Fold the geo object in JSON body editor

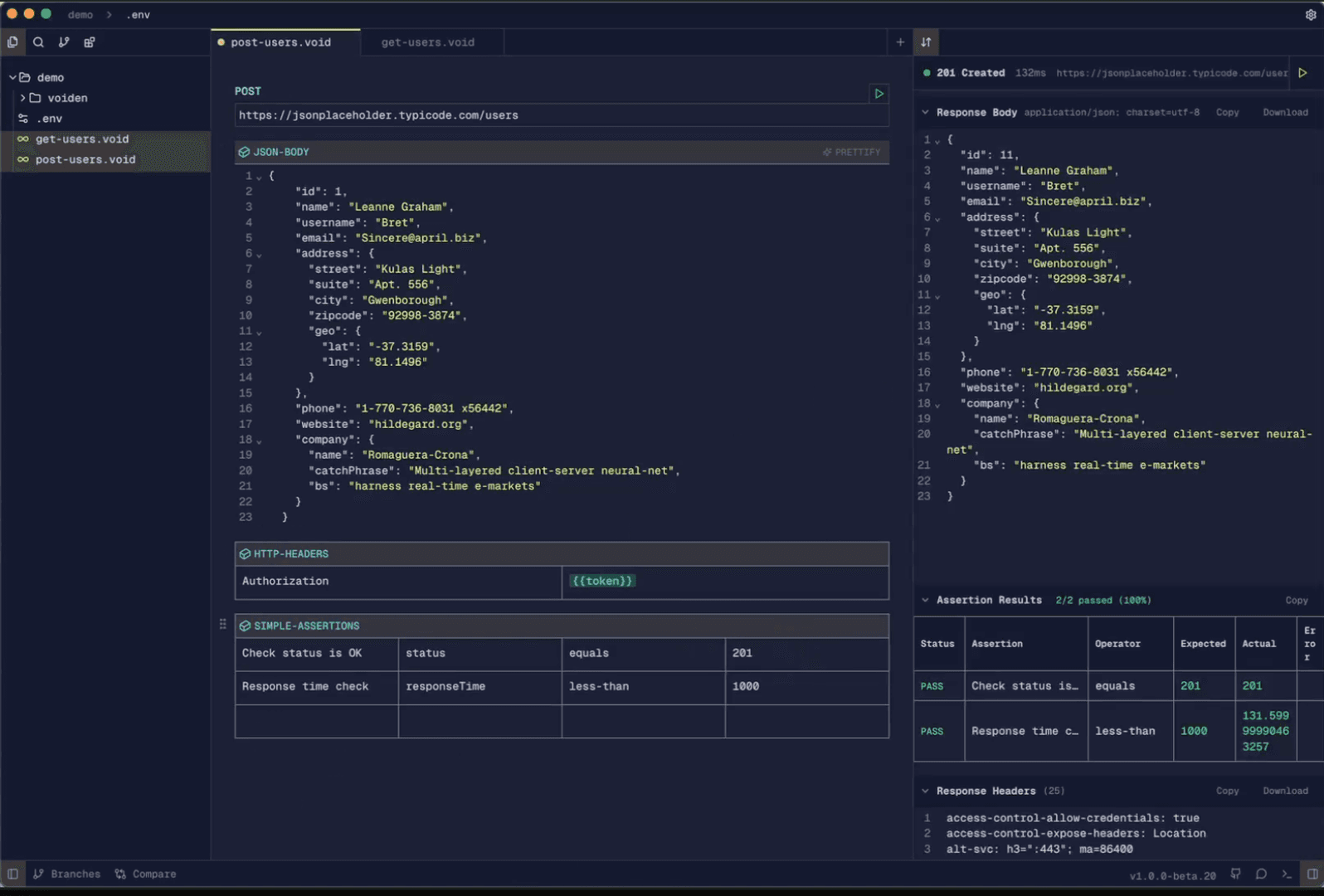259,332
